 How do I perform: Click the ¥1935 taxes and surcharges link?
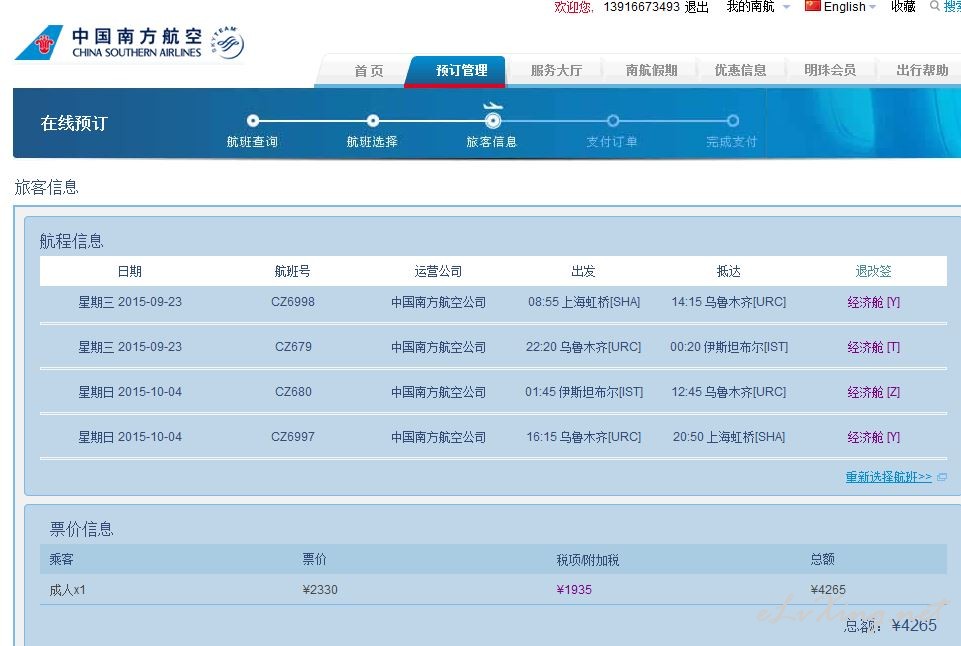coord(574,590)
